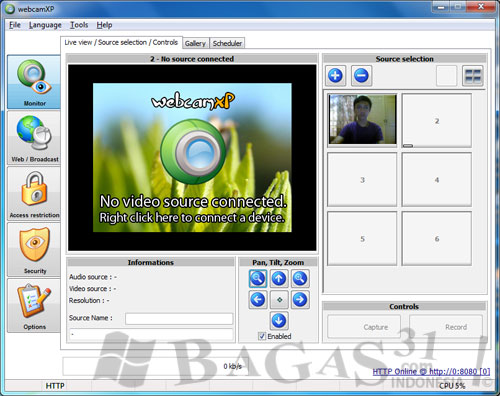Open the Security section
The width and height of the screenshot is (500, 396).
point(34,250)
